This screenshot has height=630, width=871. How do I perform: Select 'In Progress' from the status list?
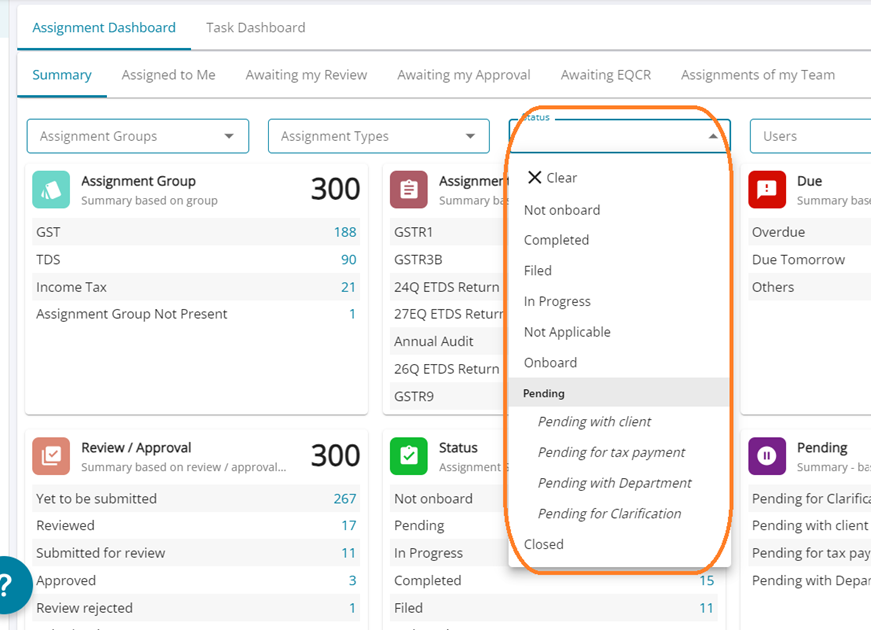coord(557,301)
